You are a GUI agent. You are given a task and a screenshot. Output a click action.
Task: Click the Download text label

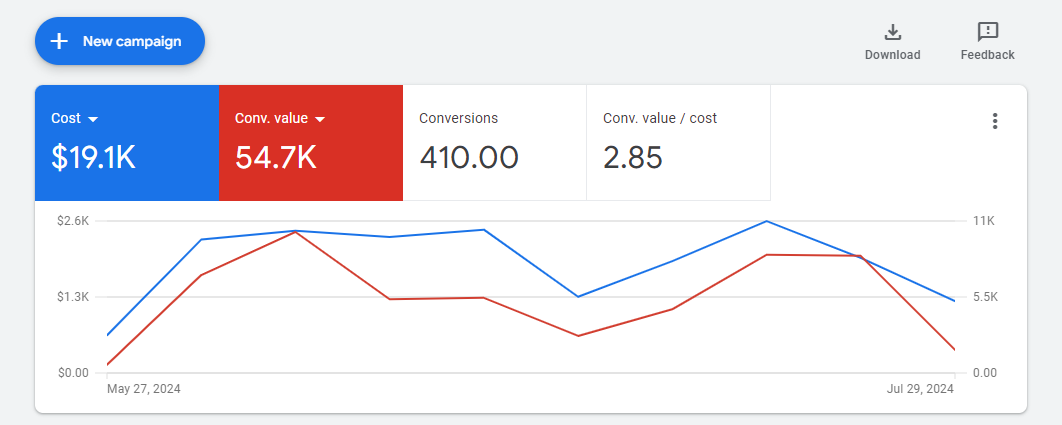pyautogui.click(x=893, y=55)
